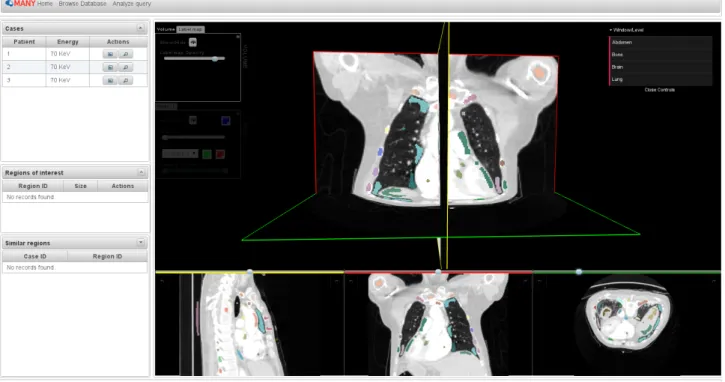Viewport: 725px width, 382px height.
Task: Open Browse Database page
Action: click(x=82, y=4)
